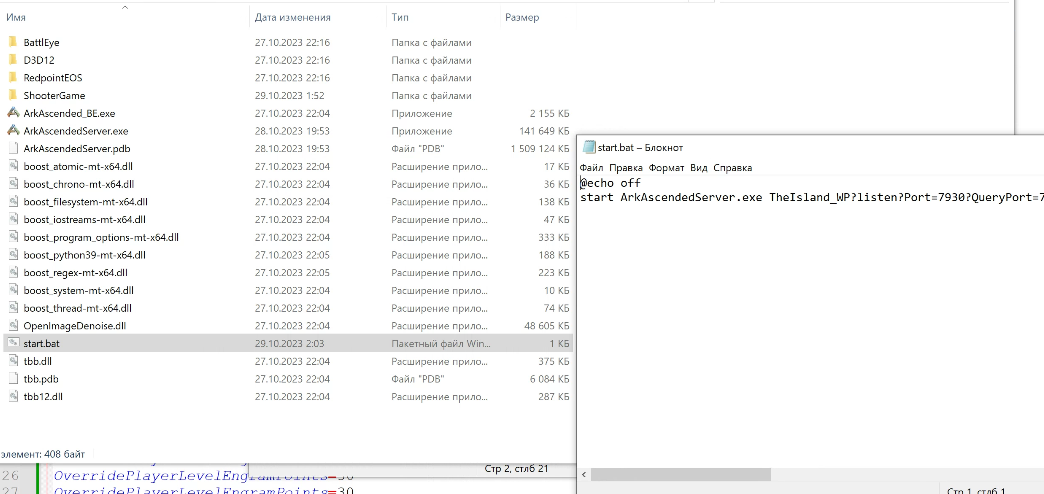Click the '48 605 КБ' size value

[x=547, y=326]
